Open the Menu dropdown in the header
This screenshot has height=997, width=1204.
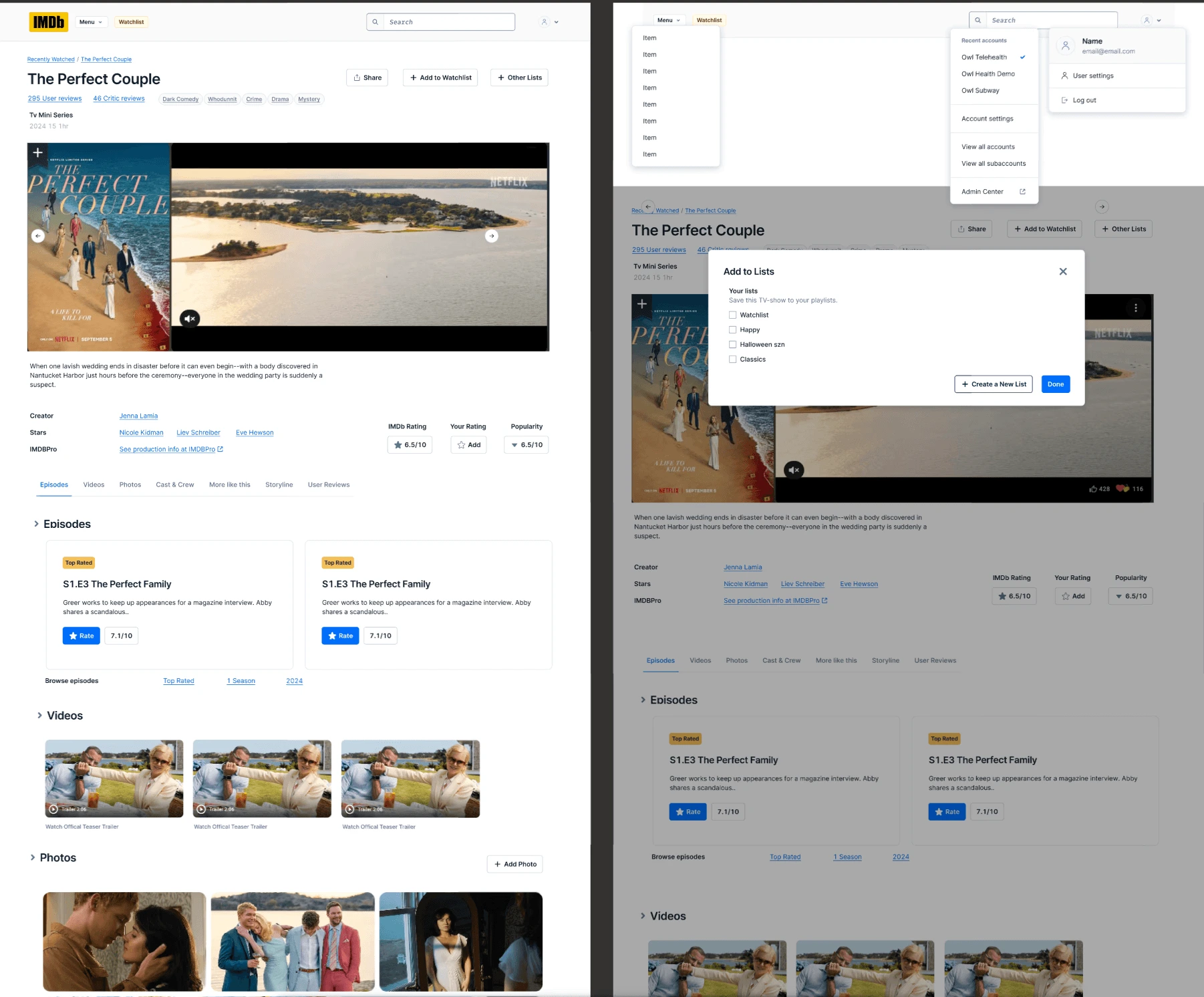point(91,21)
